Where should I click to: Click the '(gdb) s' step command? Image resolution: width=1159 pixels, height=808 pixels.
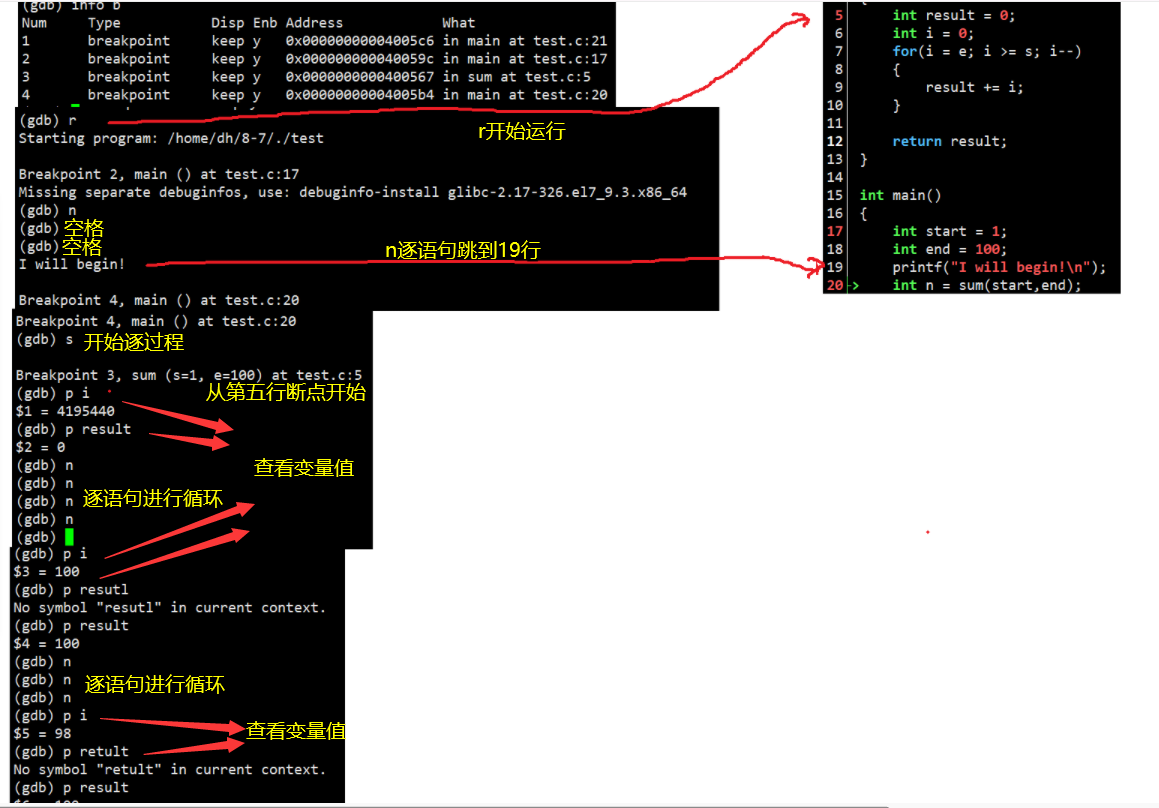point(44,339)
